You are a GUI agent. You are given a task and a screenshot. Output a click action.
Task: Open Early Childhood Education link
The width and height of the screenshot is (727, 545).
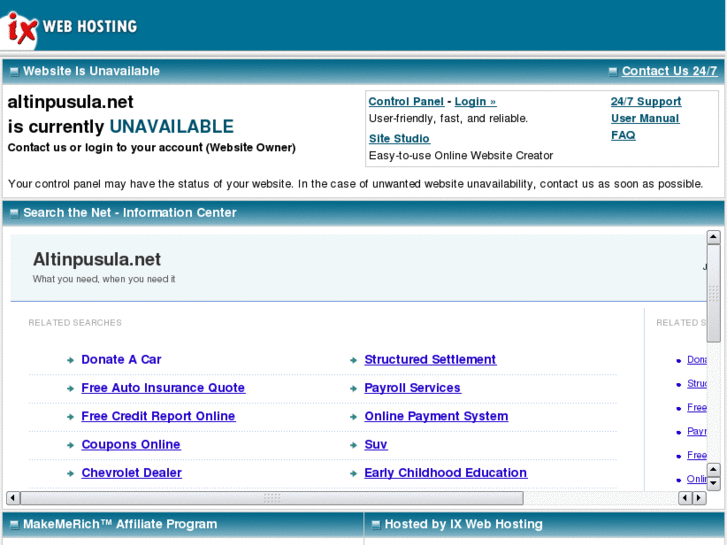click(x=446, y=473)
